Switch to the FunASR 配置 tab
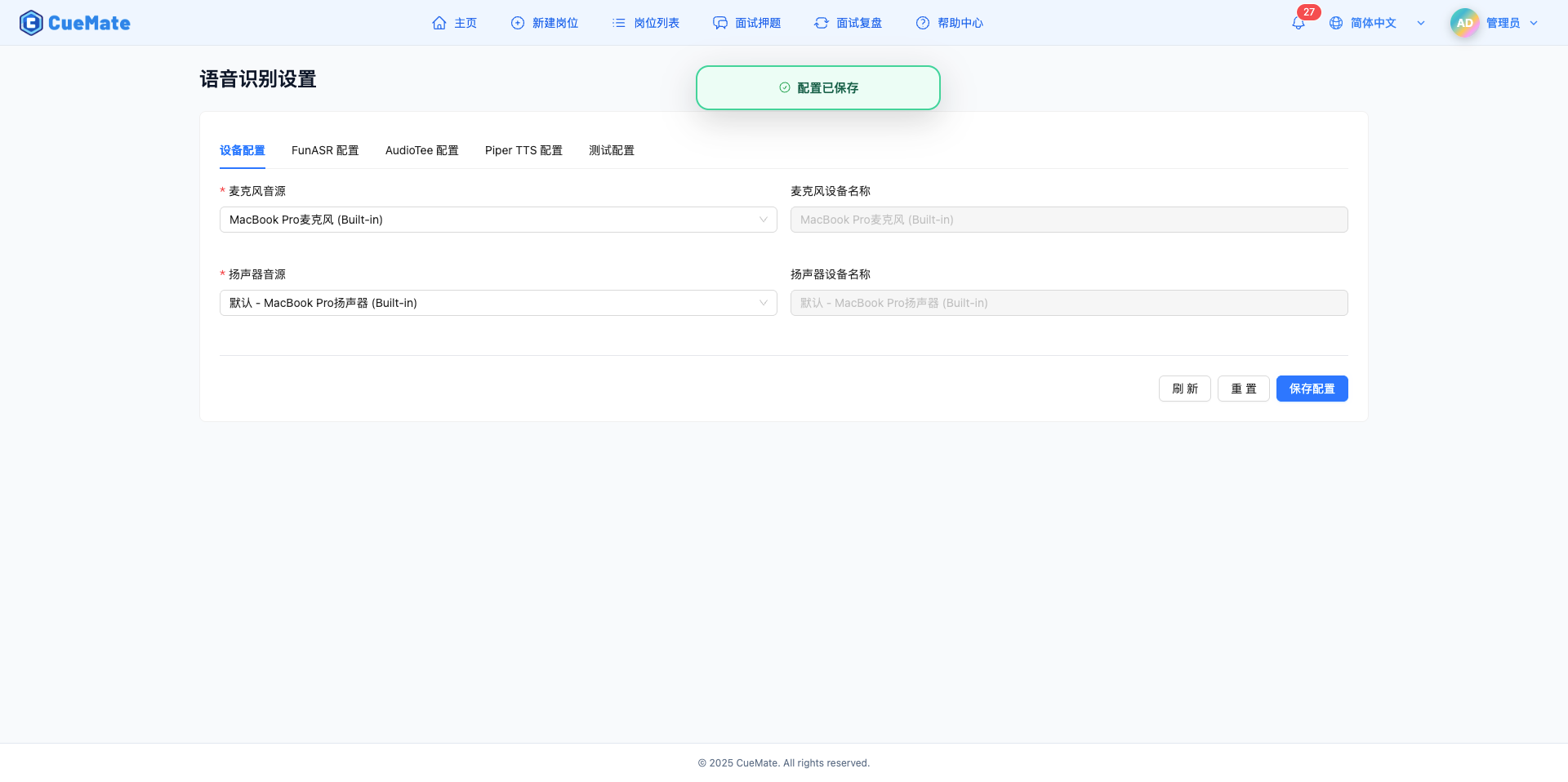Image resolution: width=1568 pixels, height=782 pixels. 325,150
